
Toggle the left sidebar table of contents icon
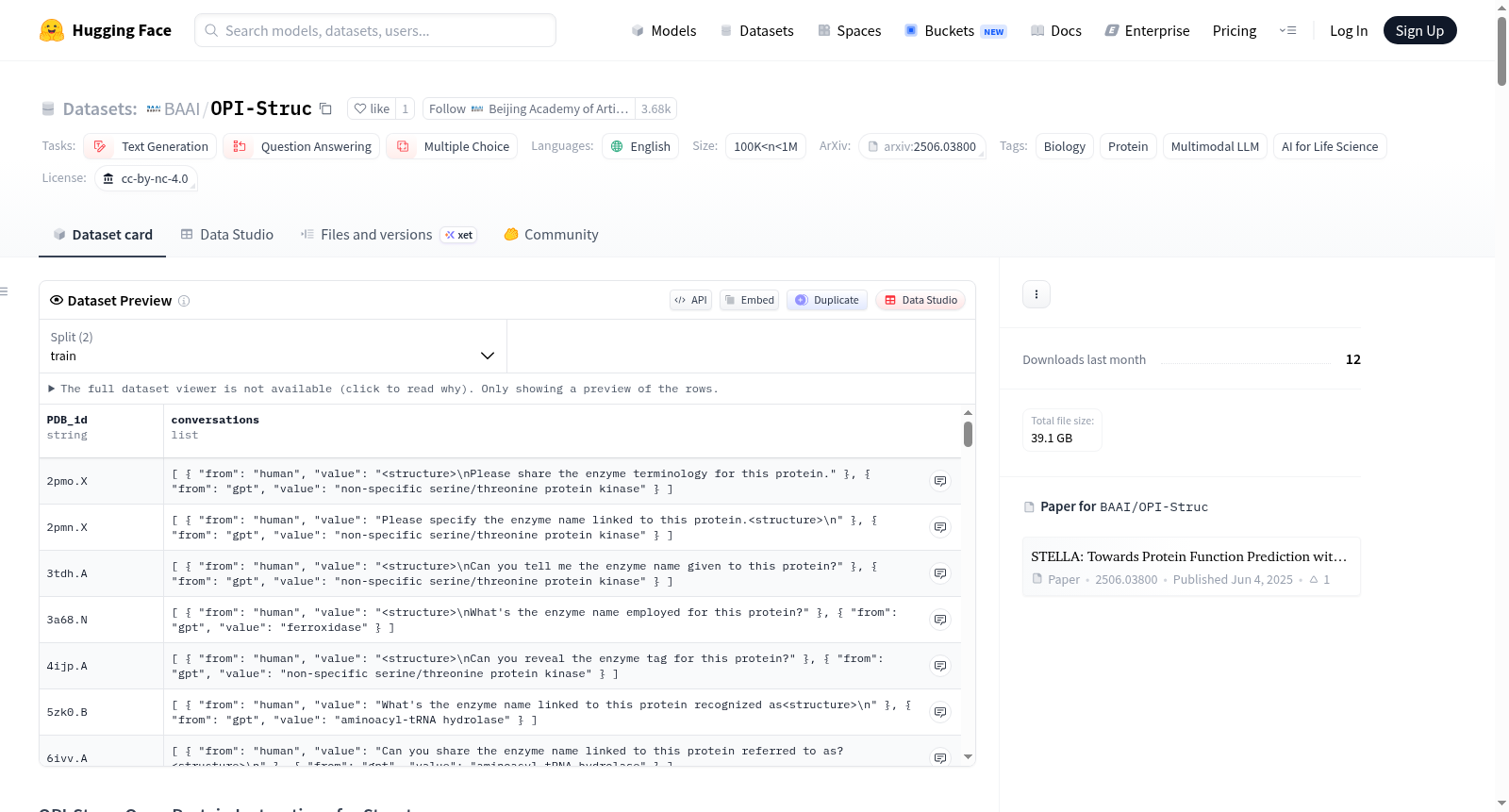coord(4,291)
